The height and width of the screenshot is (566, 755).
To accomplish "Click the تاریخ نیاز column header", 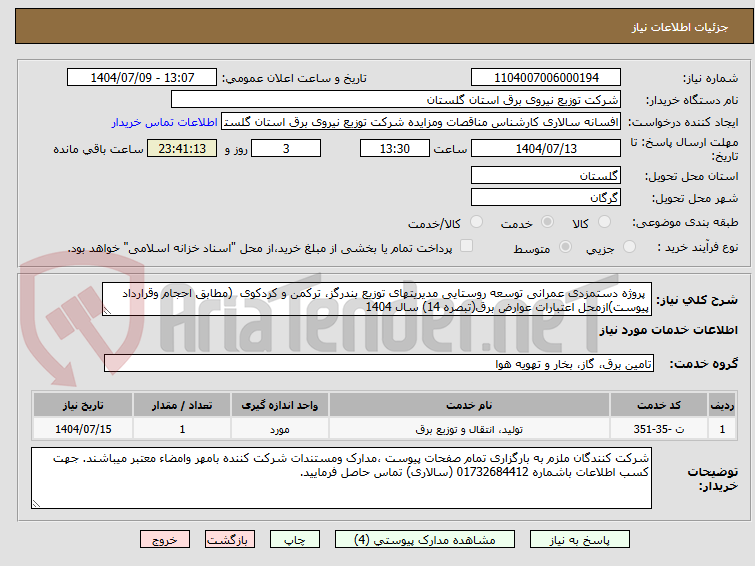I will pos(83,405).
